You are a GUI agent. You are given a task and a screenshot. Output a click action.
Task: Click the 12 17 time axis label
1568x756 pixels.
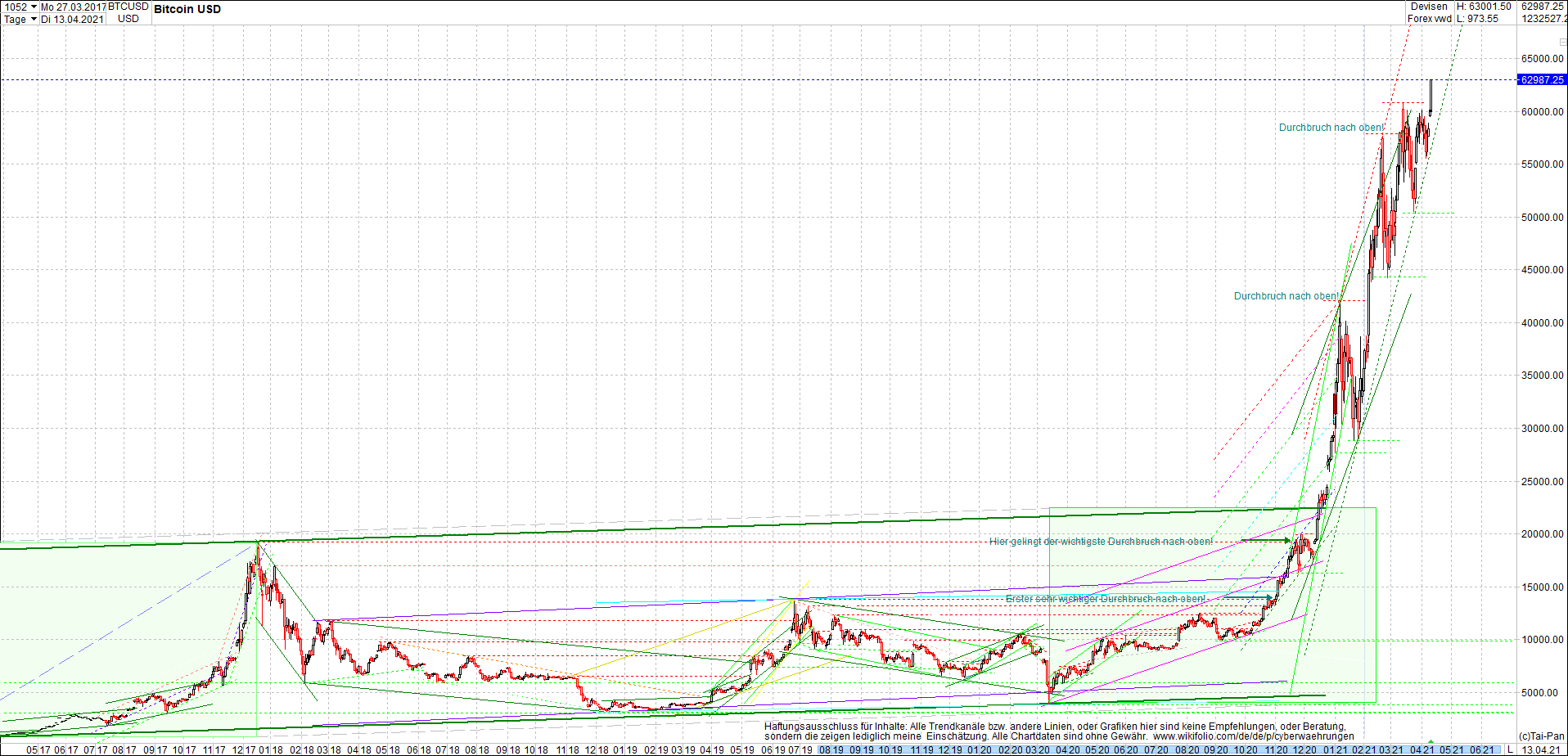pyautogui.click(x=244, y=749)
